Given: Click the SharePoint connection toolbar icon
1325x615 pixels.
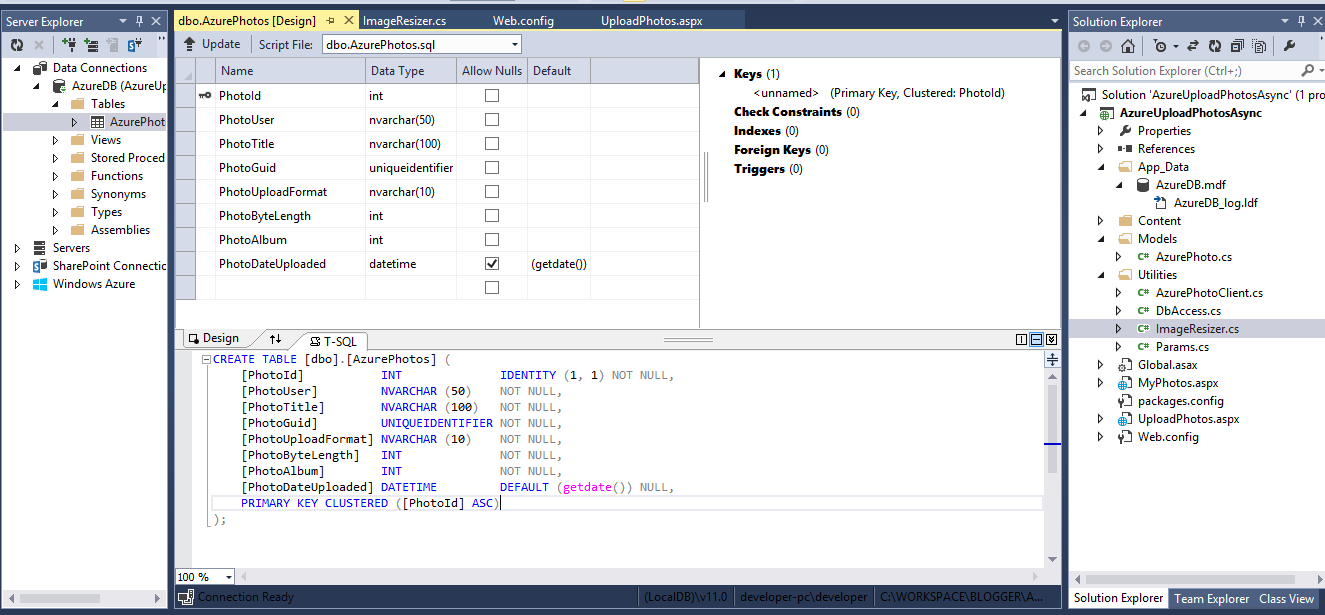Looking at the screenshot, I should tap(135, 45).
